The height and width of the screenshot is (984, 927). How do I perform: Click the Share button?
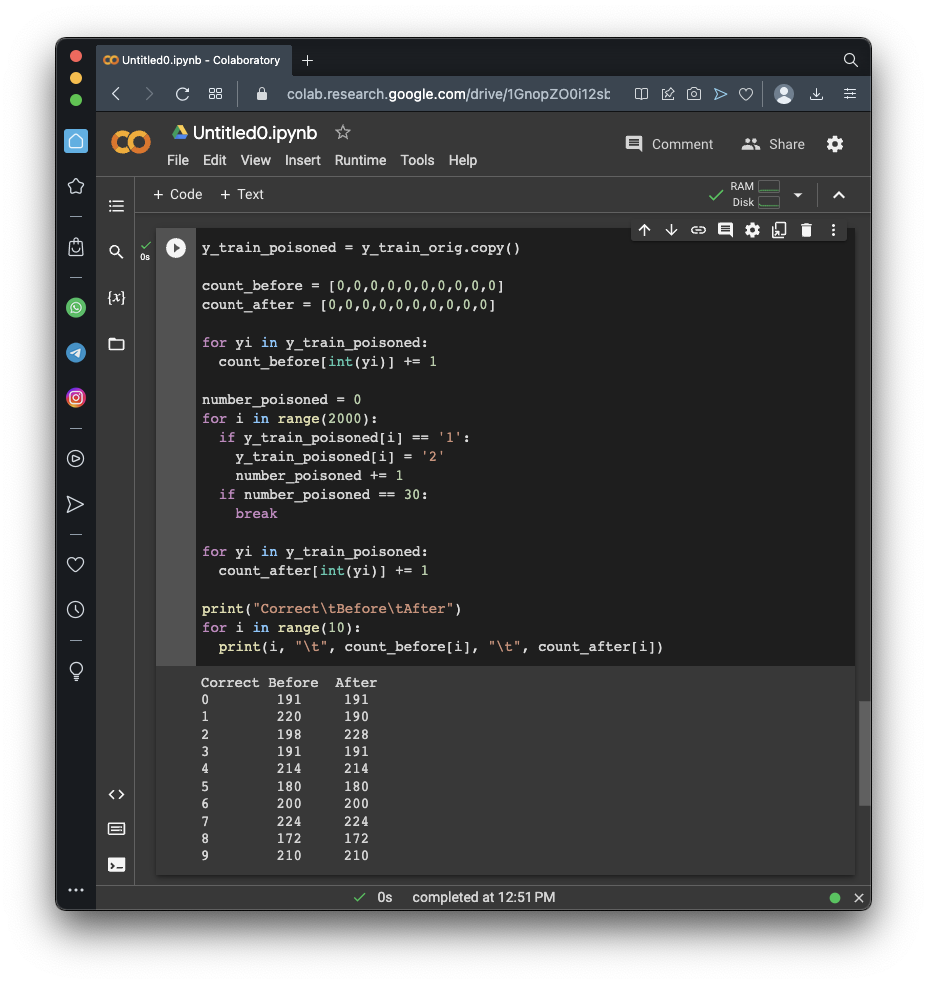(x=773, y=144)
